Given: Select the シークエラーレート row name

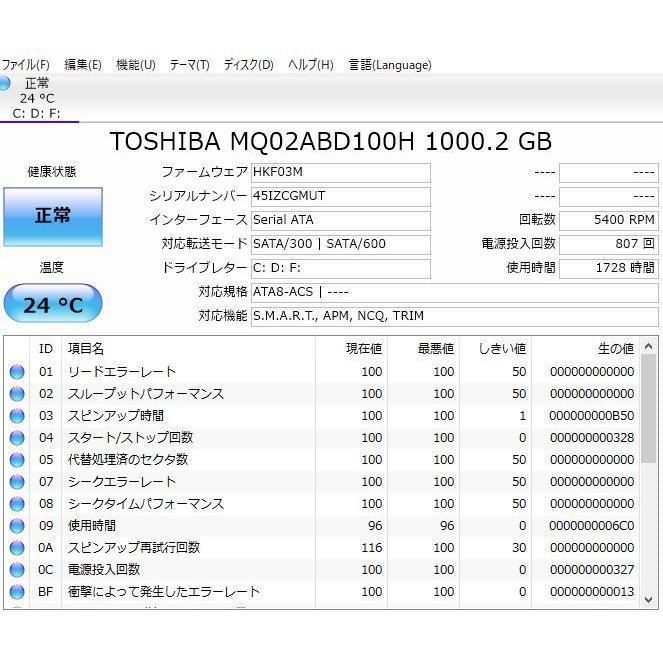Looking at the screenshot, I should pyautogui.click(x=121, y=482).
